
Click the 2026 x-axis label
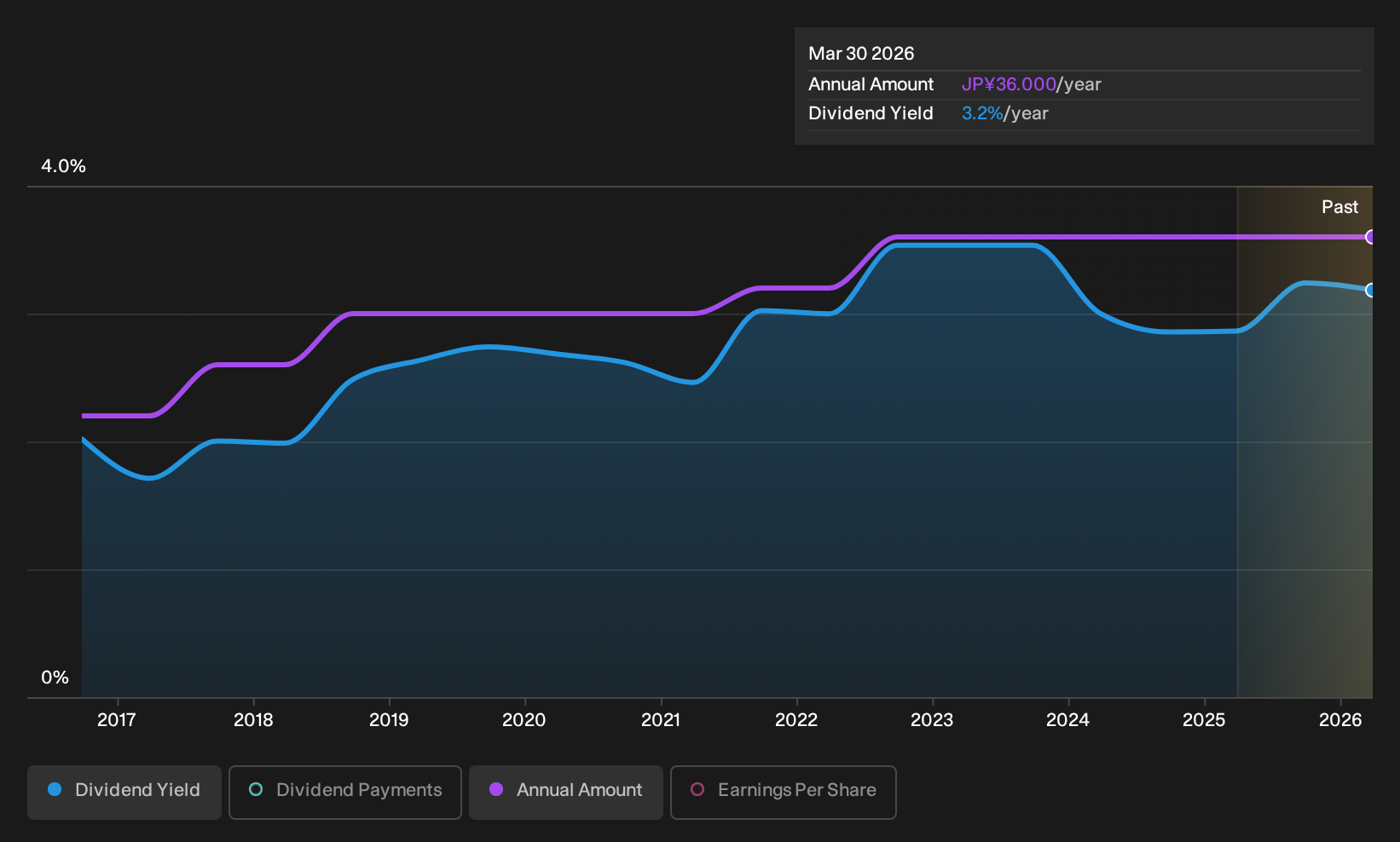coord(1340,720)
